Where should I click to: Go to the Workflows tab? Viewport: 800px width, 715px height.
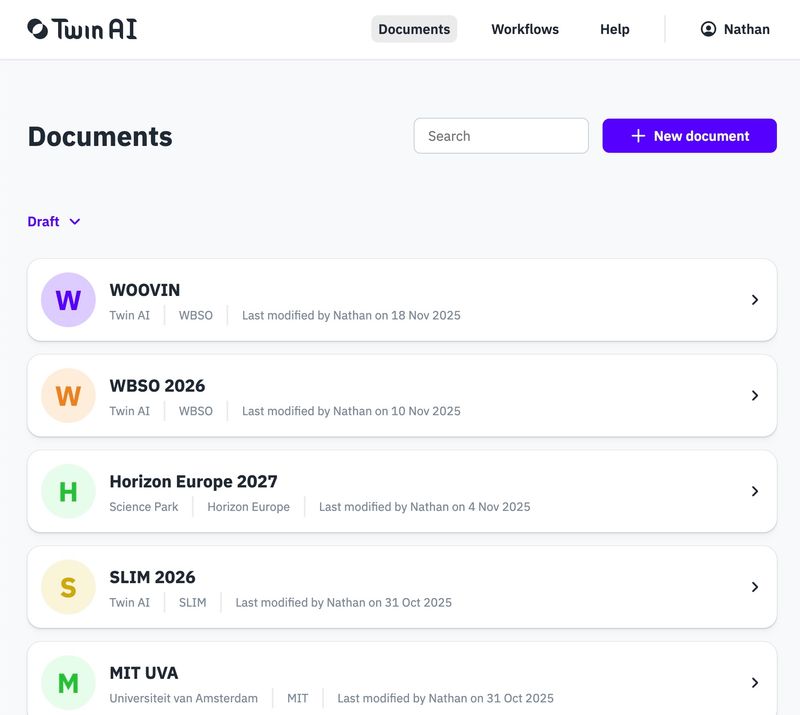tap(525, 29)
